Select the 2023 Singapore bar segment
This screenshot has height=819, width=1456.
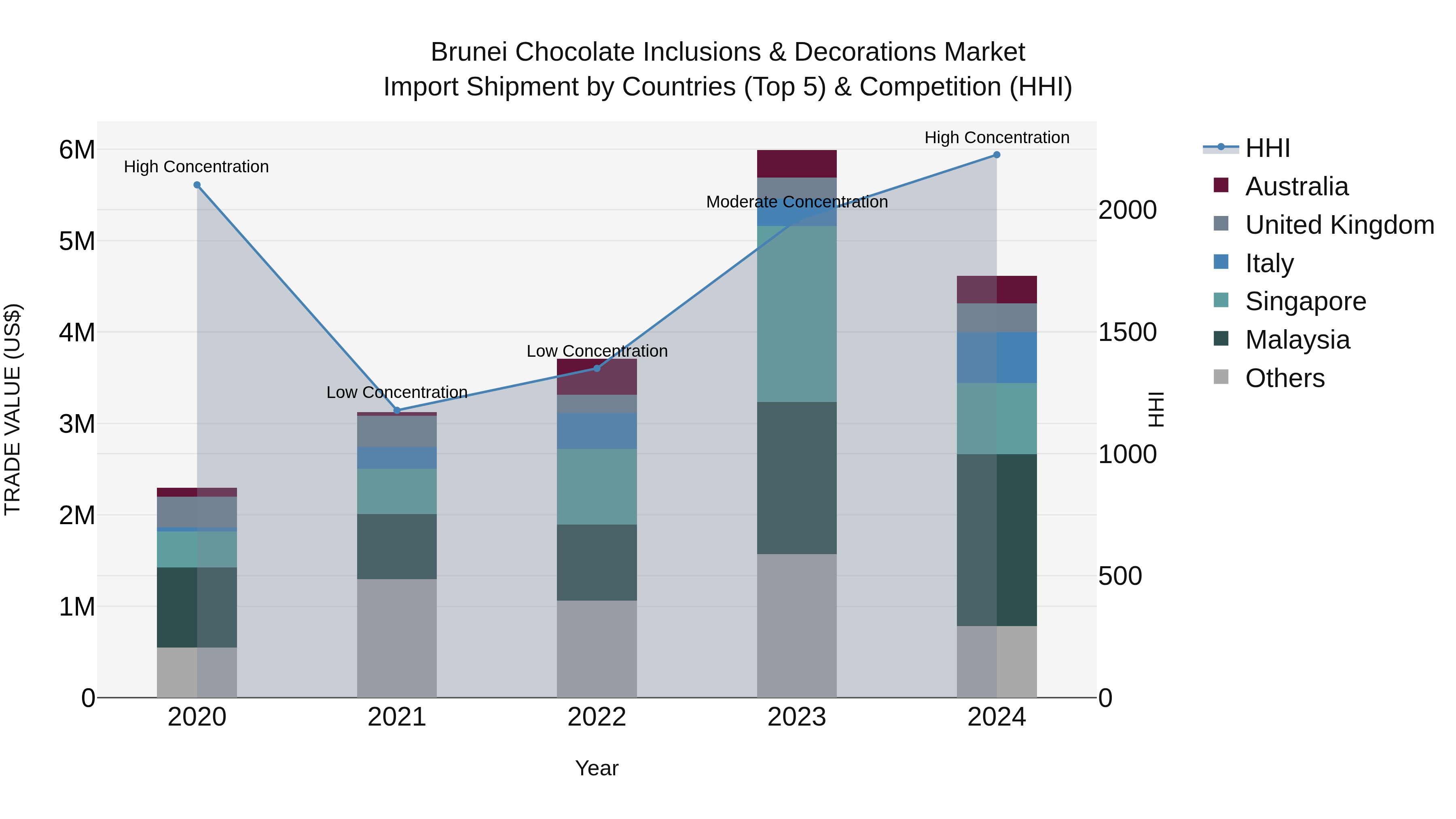point(797,314)
